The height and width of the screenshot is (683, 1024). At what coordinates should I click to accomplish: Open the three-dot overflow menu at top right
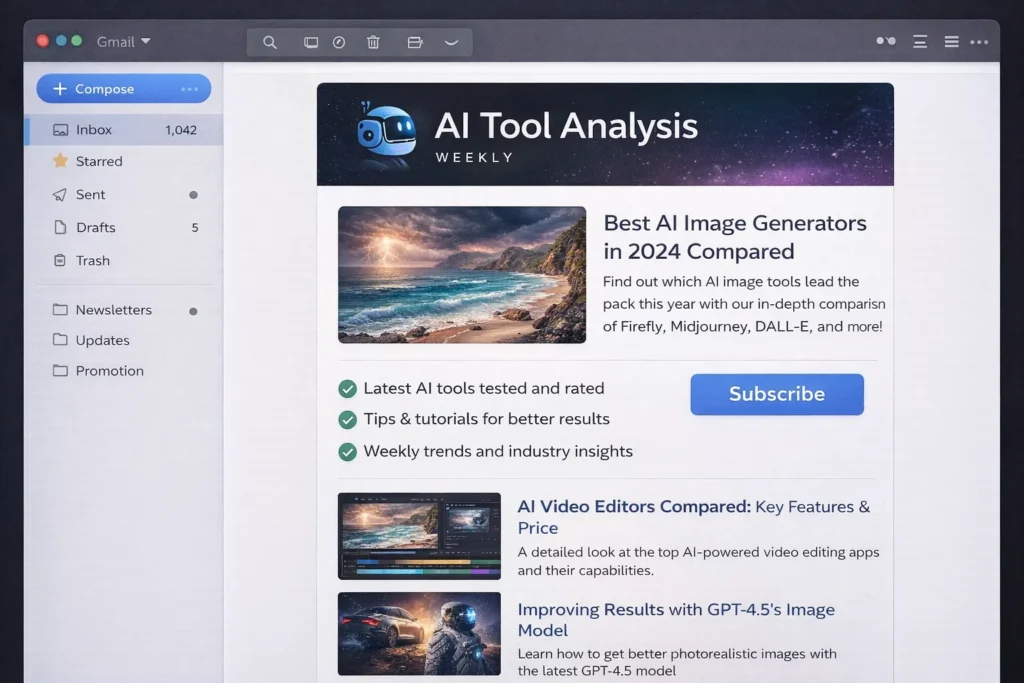pyautogui.click(x=979, y=42)
